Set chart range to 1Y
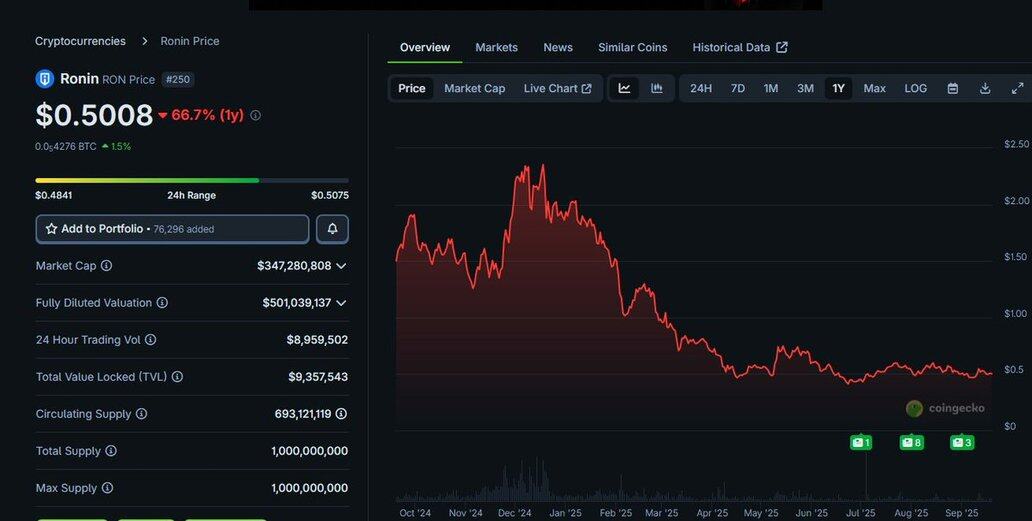 (838, 88)
